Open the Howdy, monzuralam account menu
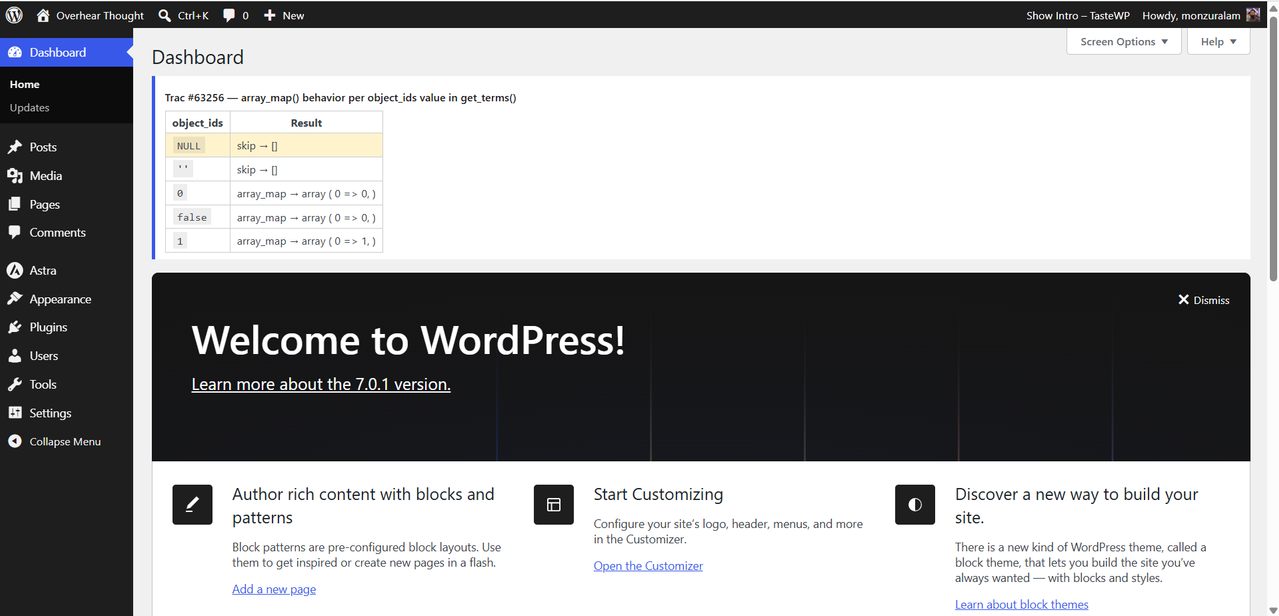This screenshot has width=1279, height=616. click(x=1201, y=15)
